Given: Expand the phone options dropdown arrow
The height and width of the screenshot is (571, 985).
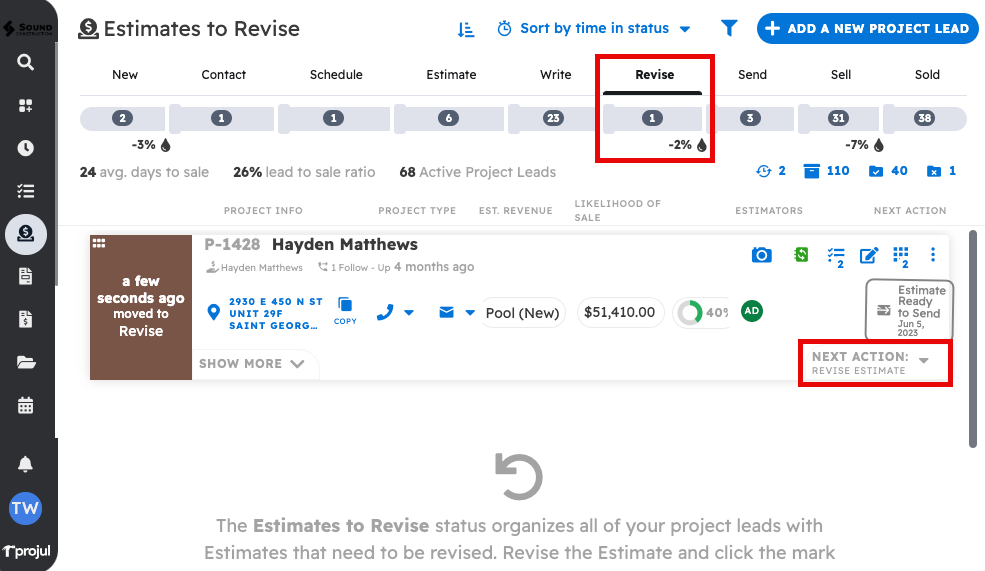Looking at the screenshot, I should pos(409,313).
